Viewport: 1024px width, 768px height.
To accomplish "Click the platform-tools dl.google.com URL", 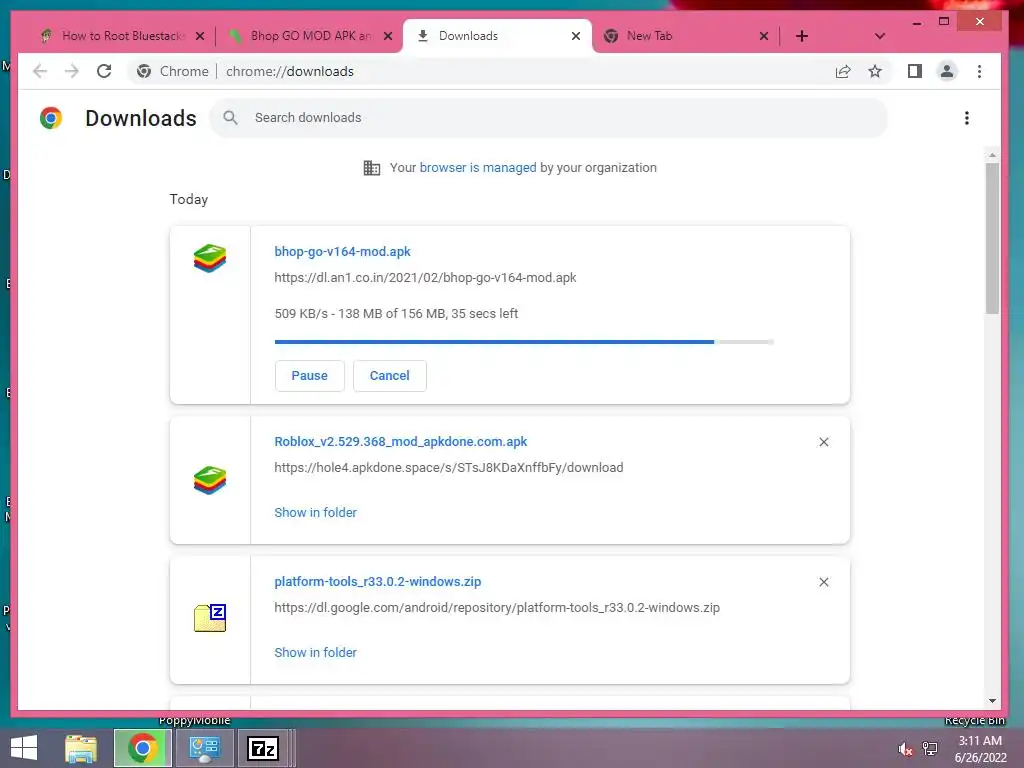I will [x=497, y=607].
